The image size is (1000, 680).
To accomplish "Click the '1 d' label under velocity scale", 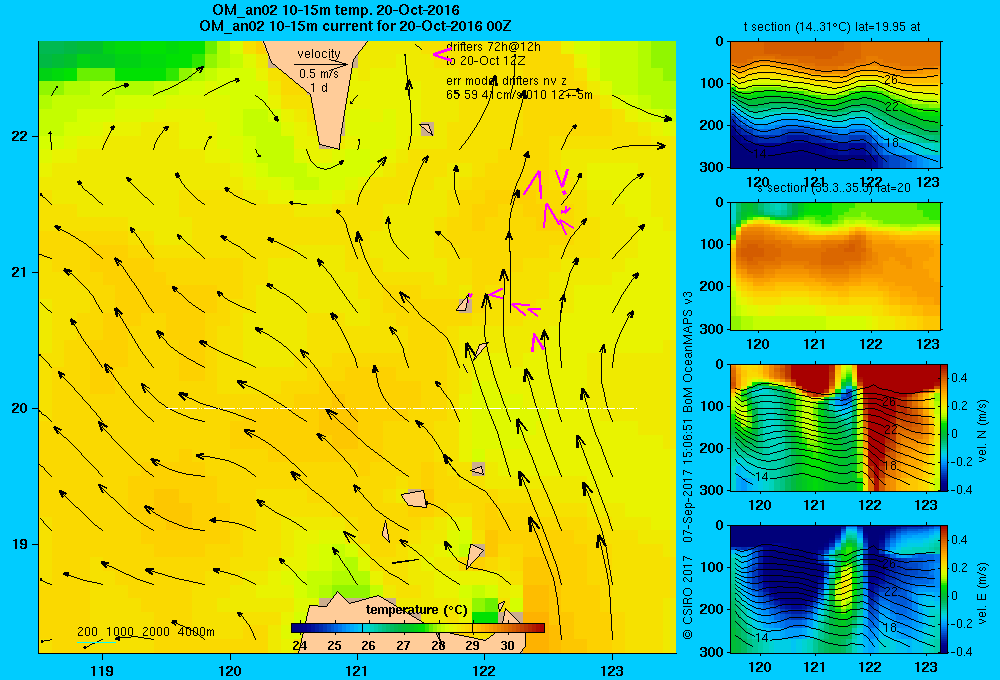I will point(319,87).
